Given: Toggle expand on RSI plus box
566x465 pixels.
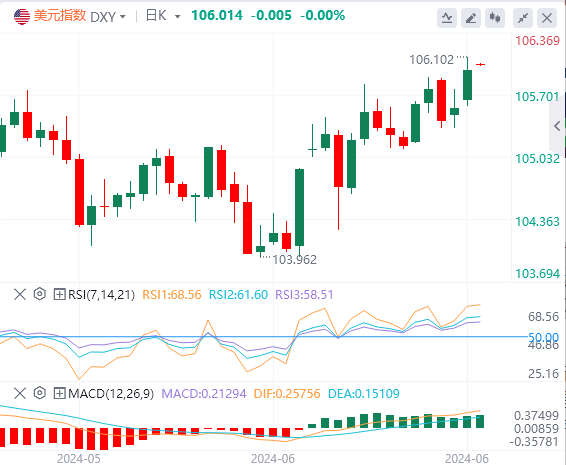Looking at the screenshot, I should [x=59, y=294].
